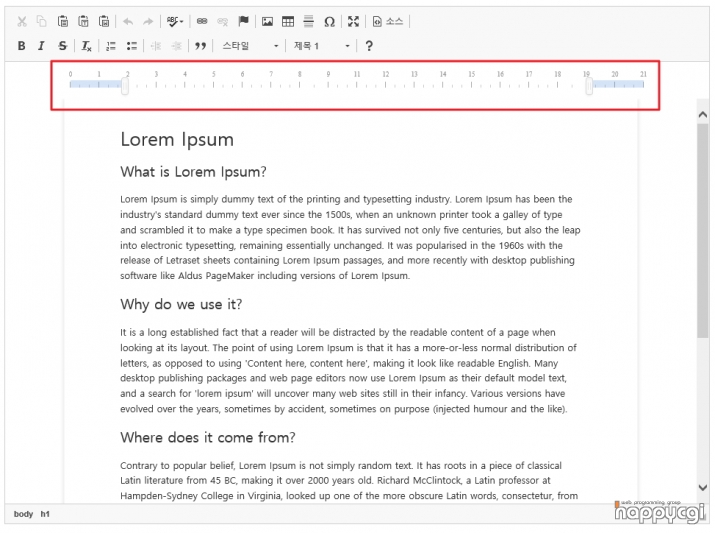Click the 'Why do we use it?' heading
This screenshot has height=533, width=715.
coord(181,305)
